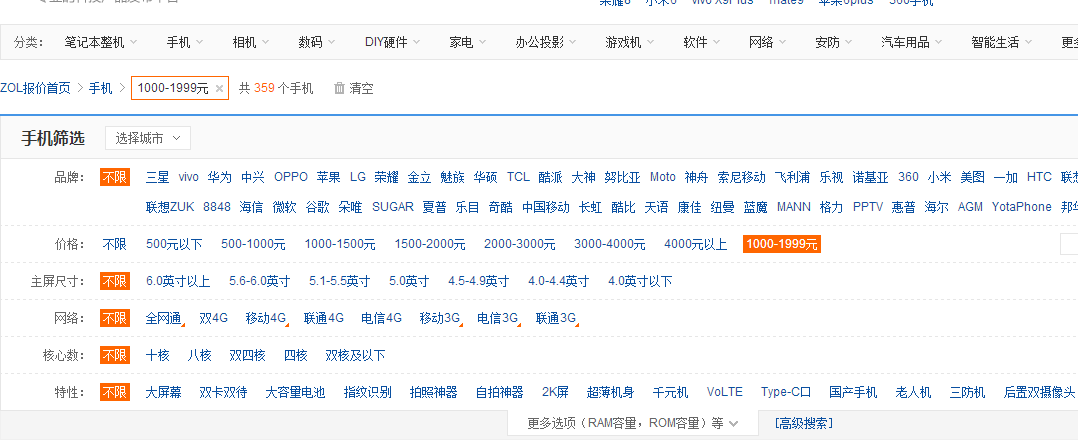
Task: Choose 十核 core count
Action: point(157,355)
